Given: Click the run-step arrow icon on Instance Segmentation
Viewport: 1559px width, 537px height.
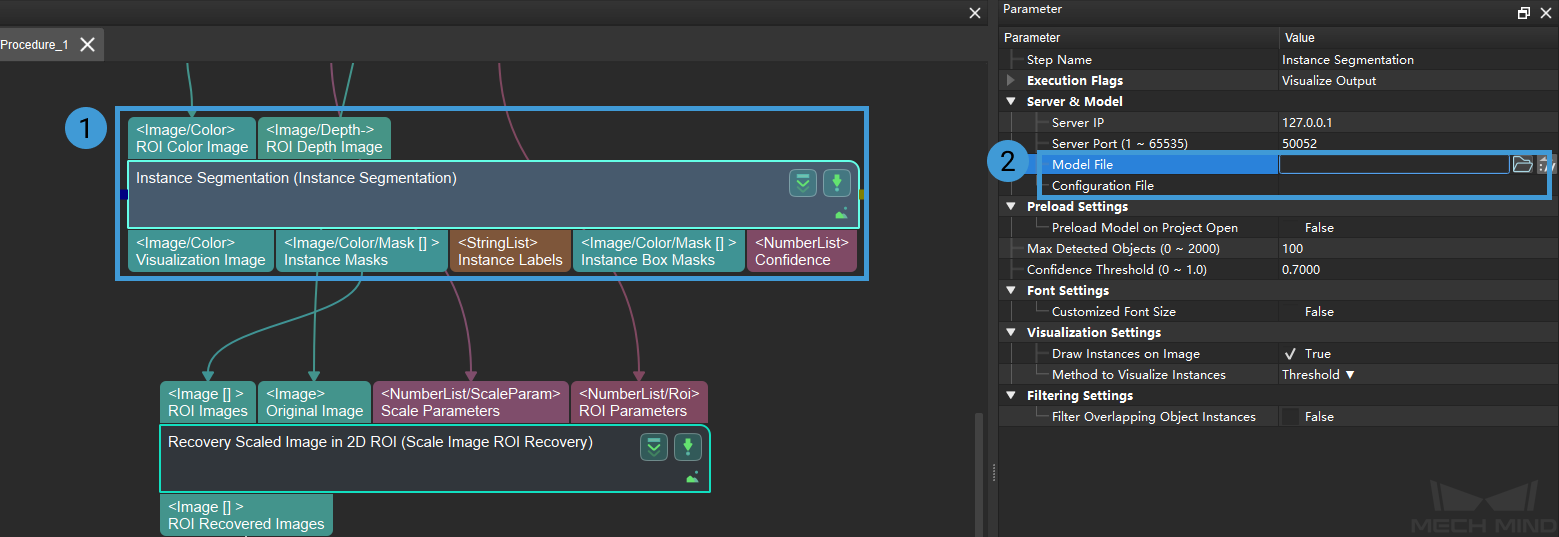Looking at the screenshot, I should [x=836, y=183].
